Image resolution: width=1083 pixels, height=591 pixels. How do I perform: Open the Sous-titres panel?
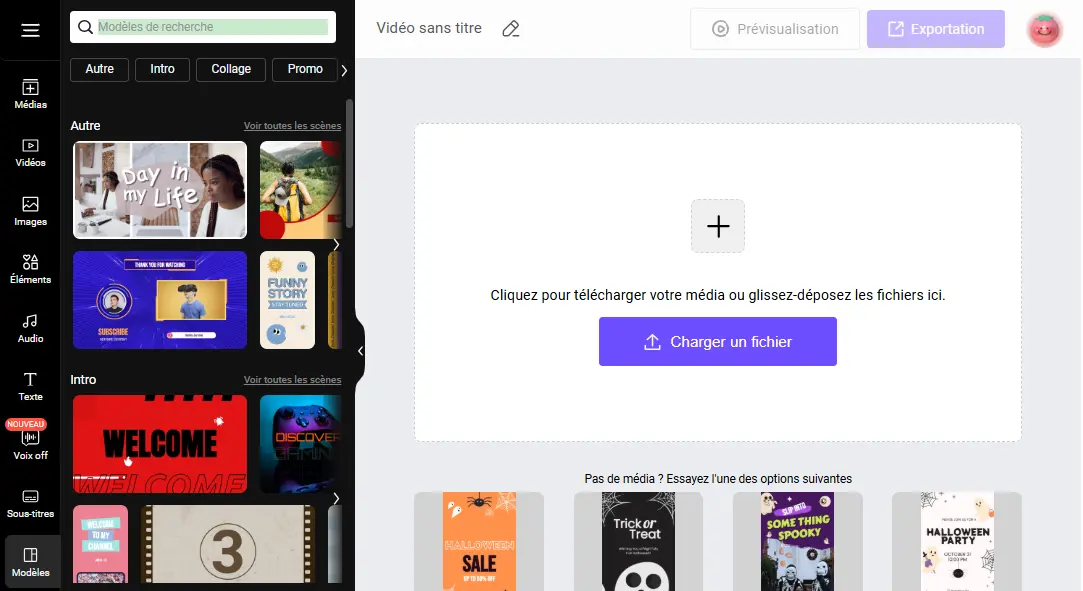click(30, 503)
